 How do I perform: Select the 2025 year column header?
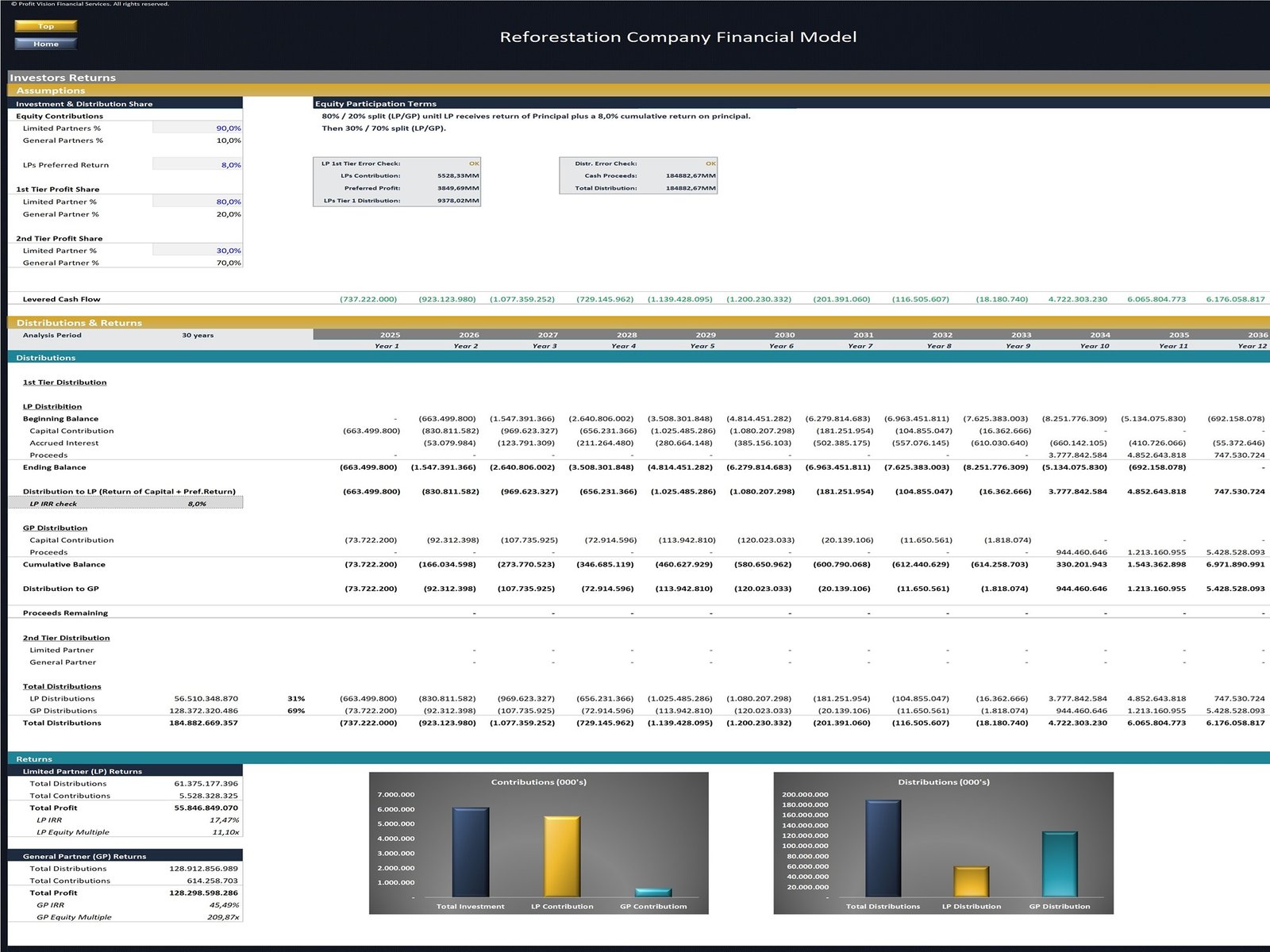(x=390, y=335)
